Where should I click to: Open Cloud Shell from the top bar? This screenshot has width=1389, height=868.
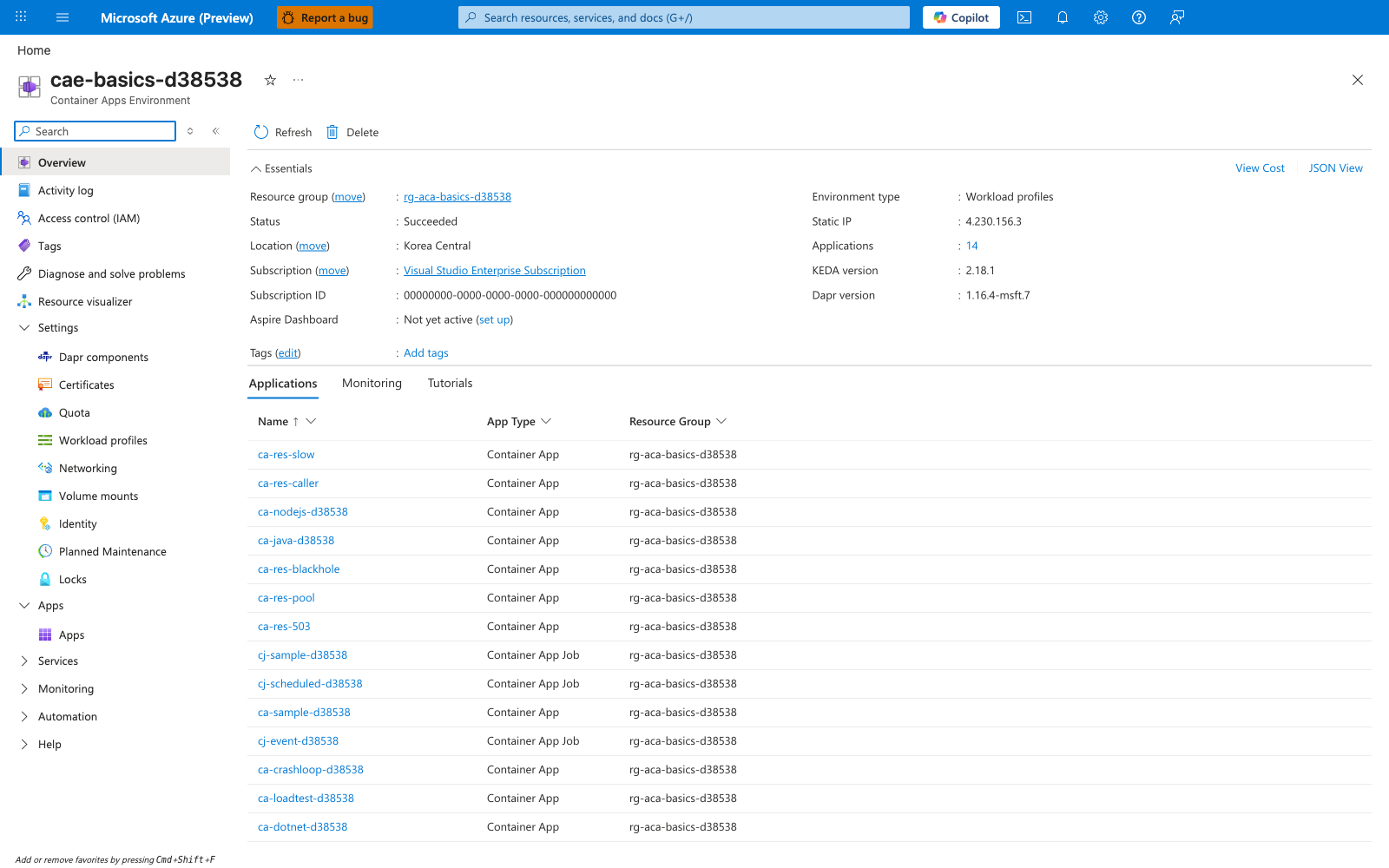coord(1024,17)
